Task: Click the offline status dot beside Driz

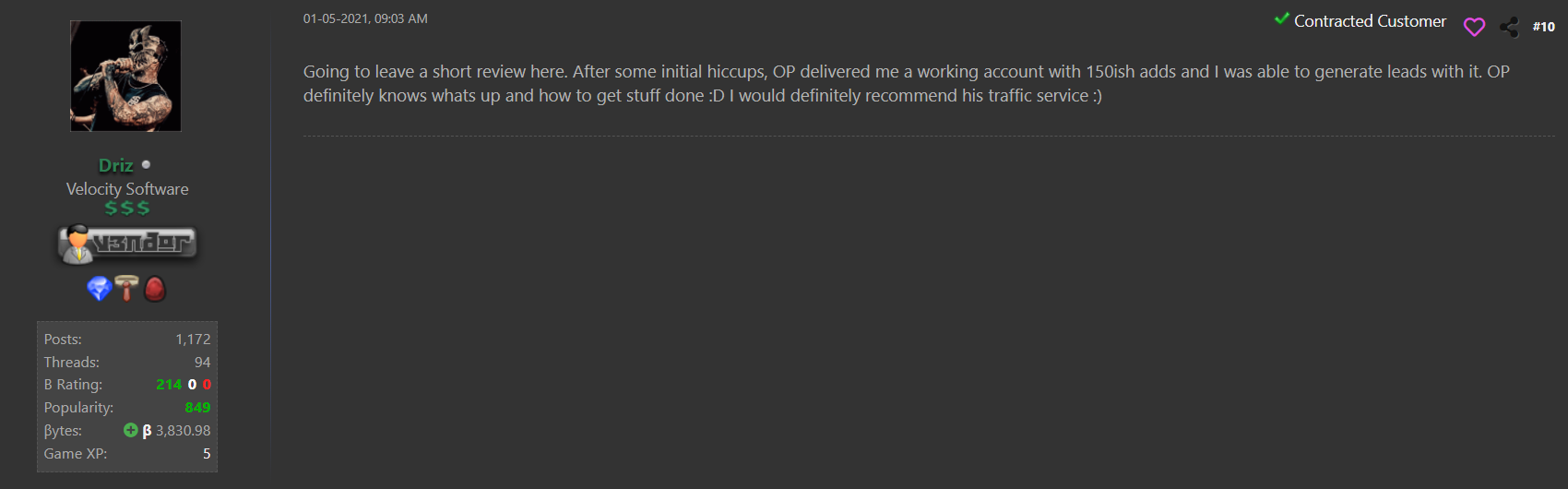Action: [146, 164]
